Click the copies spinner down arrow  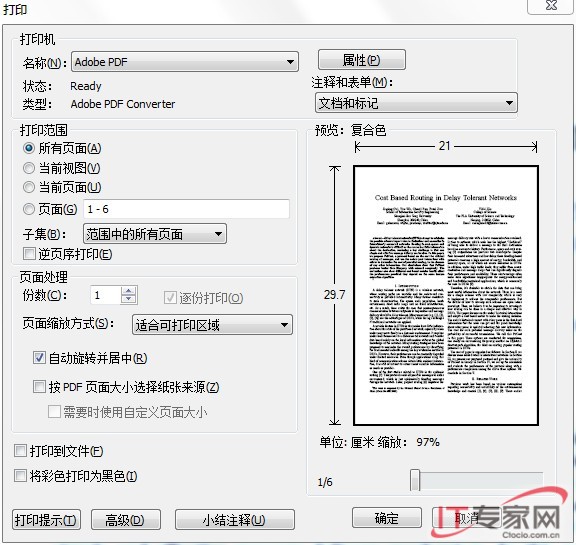click(129, 299)
